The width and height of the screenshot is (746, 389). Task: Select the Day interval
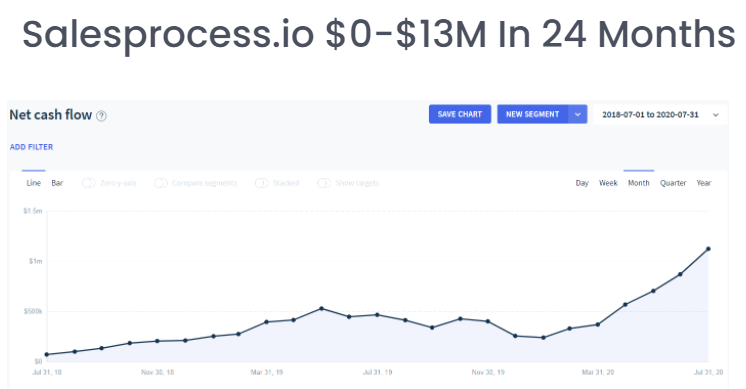click(x=582, y=183)
